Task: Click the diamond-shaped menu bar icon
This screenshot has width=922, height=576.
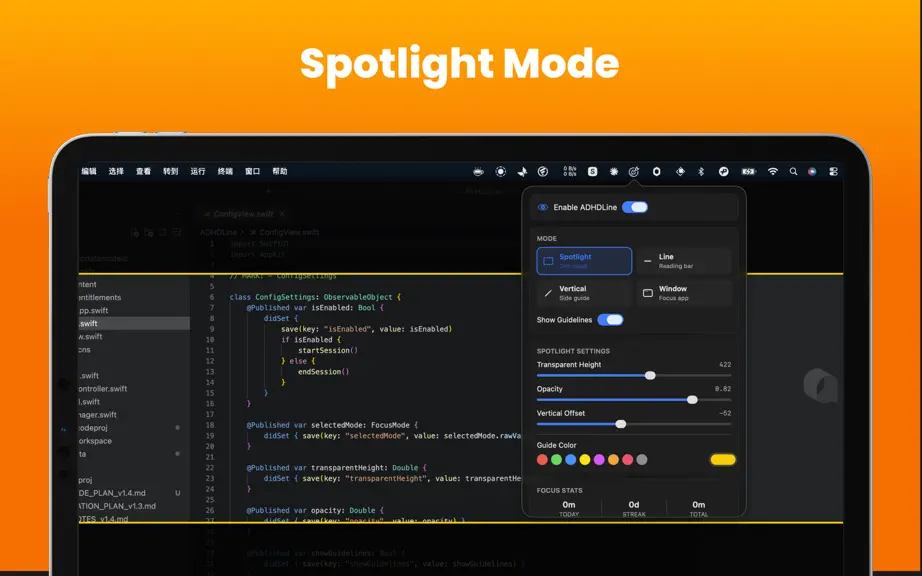Action: [x=680, y=172]
